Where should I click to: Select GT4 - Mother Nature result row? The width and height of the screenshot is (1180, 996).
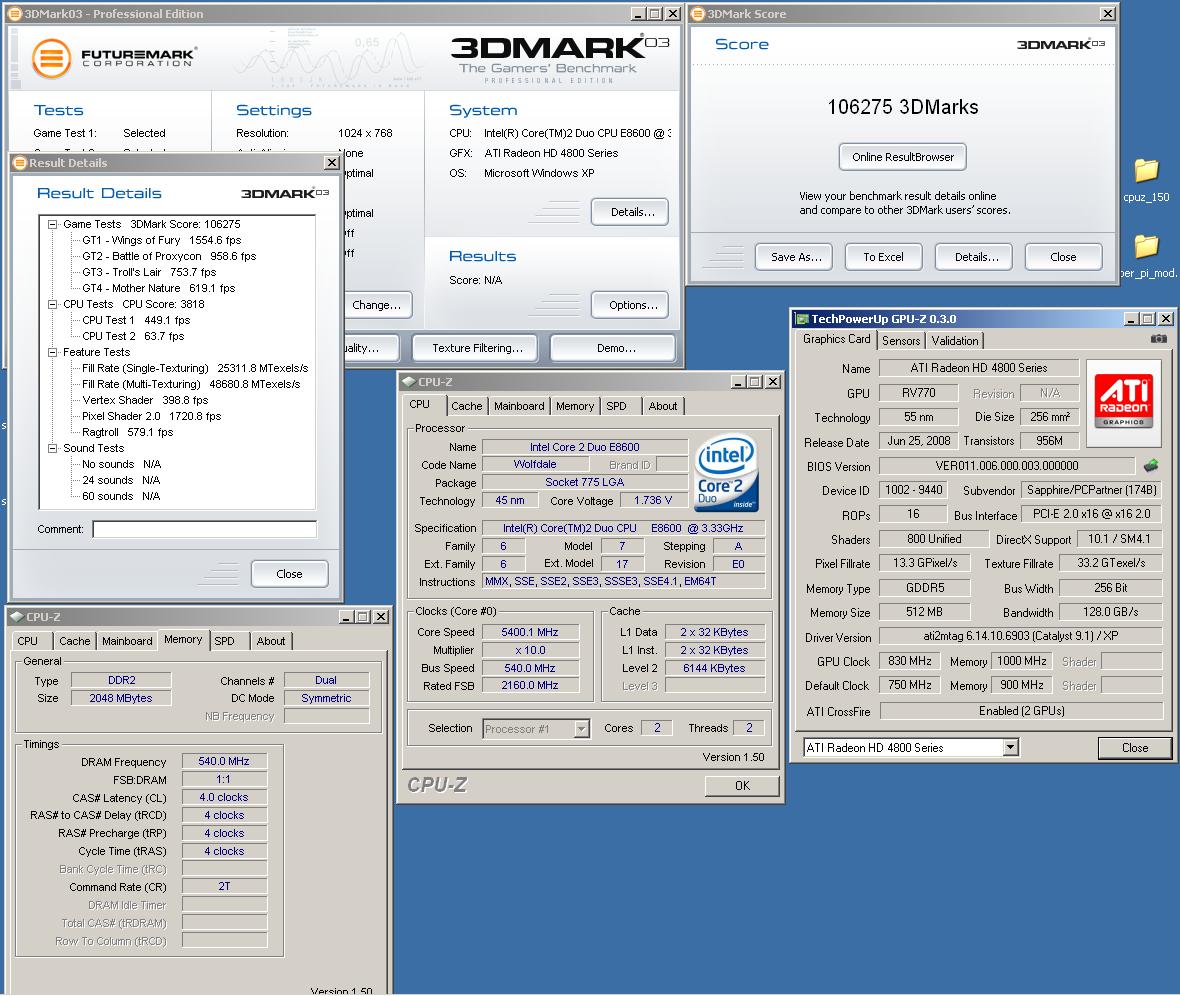(x=159, y=288)
